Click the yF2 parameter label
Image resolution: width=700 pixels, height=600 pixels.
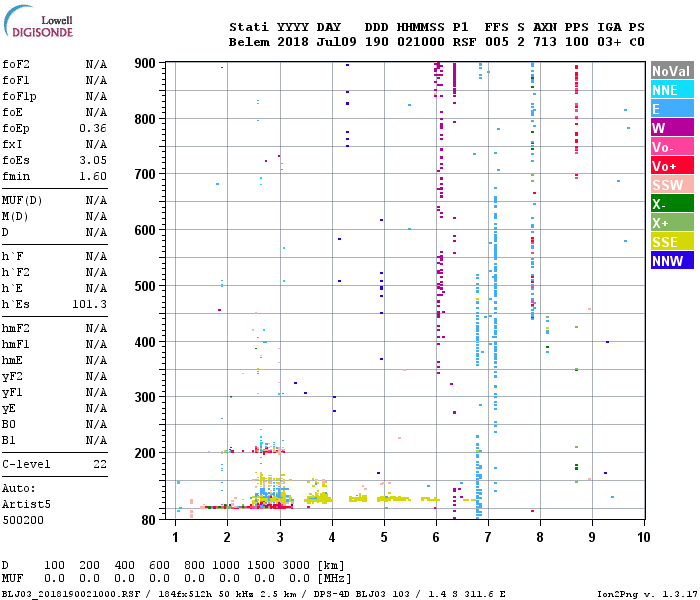pos(12,377)
